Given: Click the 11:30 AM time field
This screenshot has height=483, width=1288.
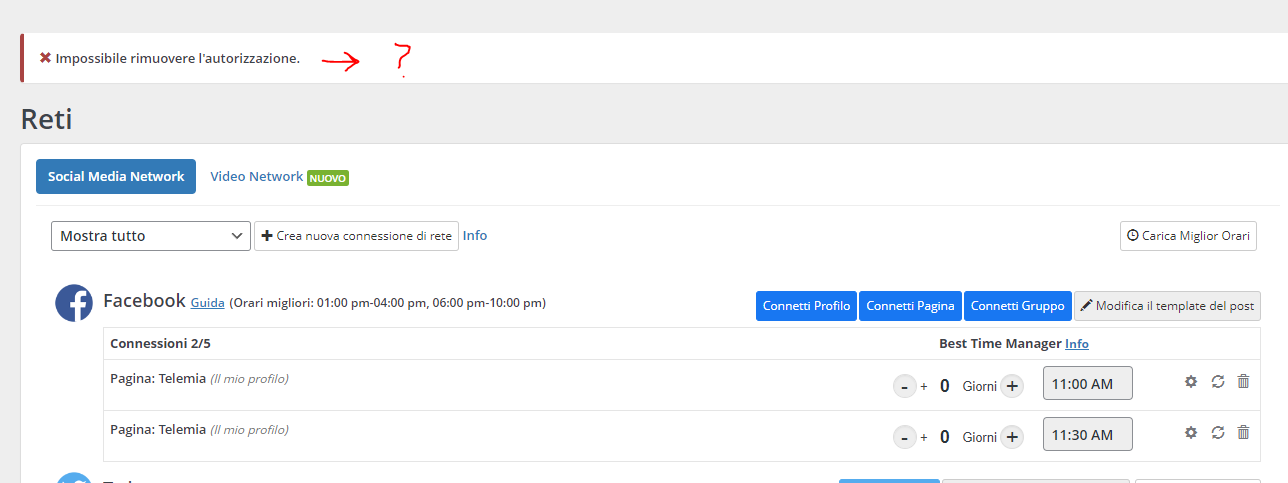Looking at the screenshot, I should click(x=1088, y=435).
